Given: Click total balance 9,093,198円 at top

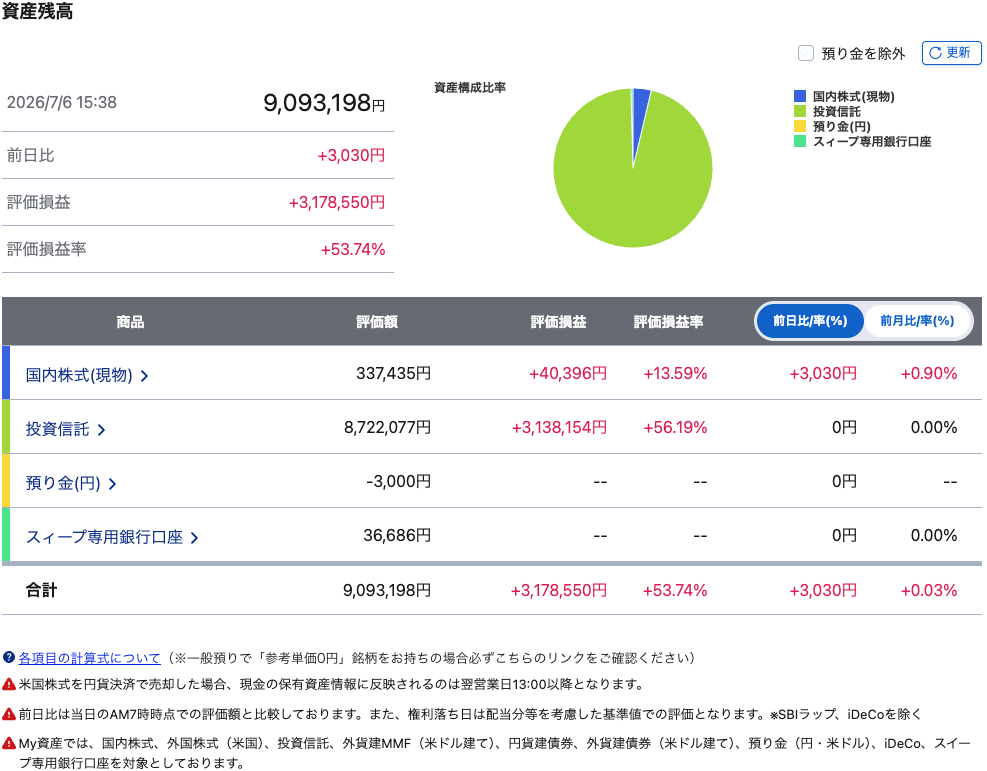Looking at the screenshot, I should tap(324, 103).
